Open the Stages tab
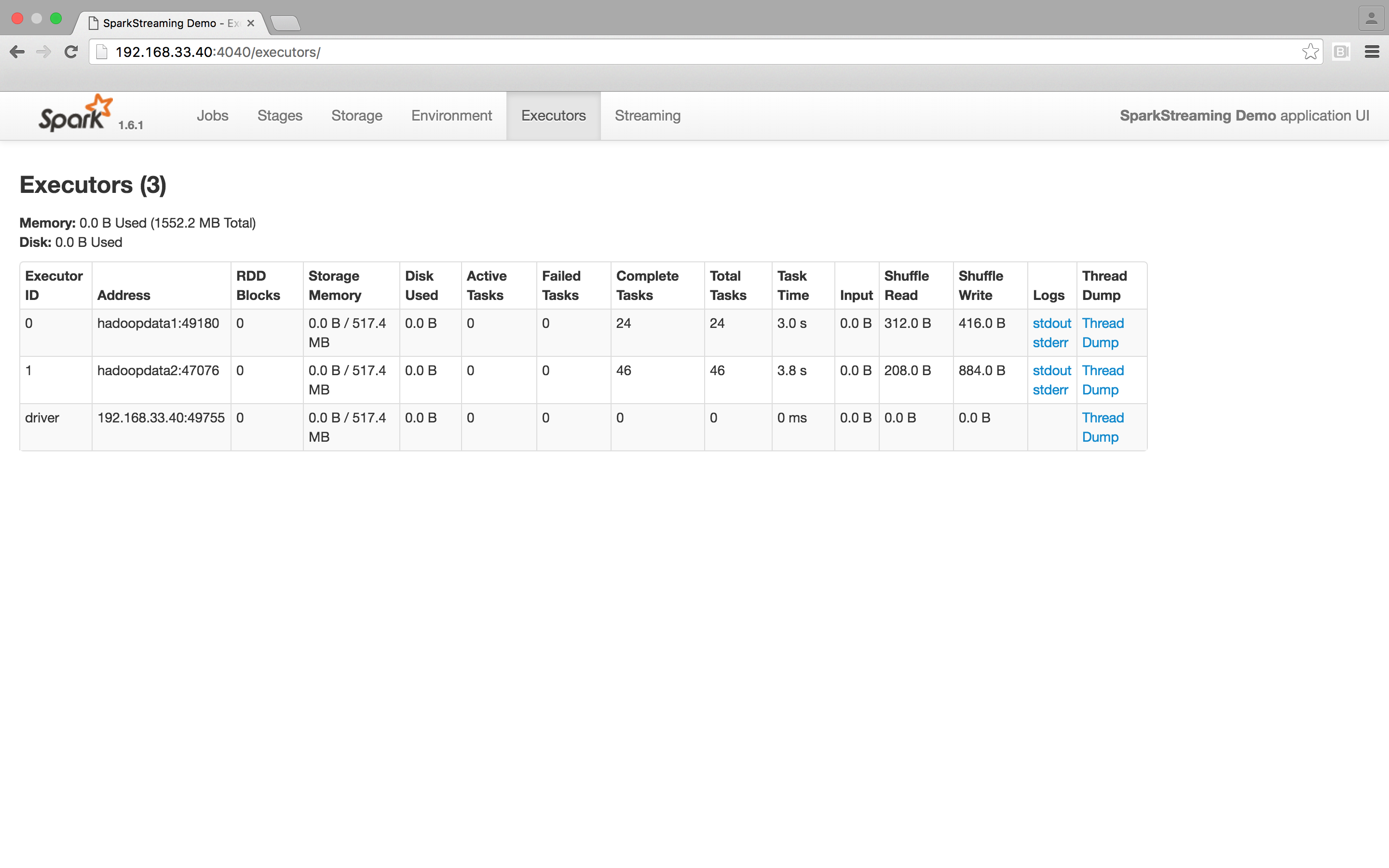 coord(280,116)
